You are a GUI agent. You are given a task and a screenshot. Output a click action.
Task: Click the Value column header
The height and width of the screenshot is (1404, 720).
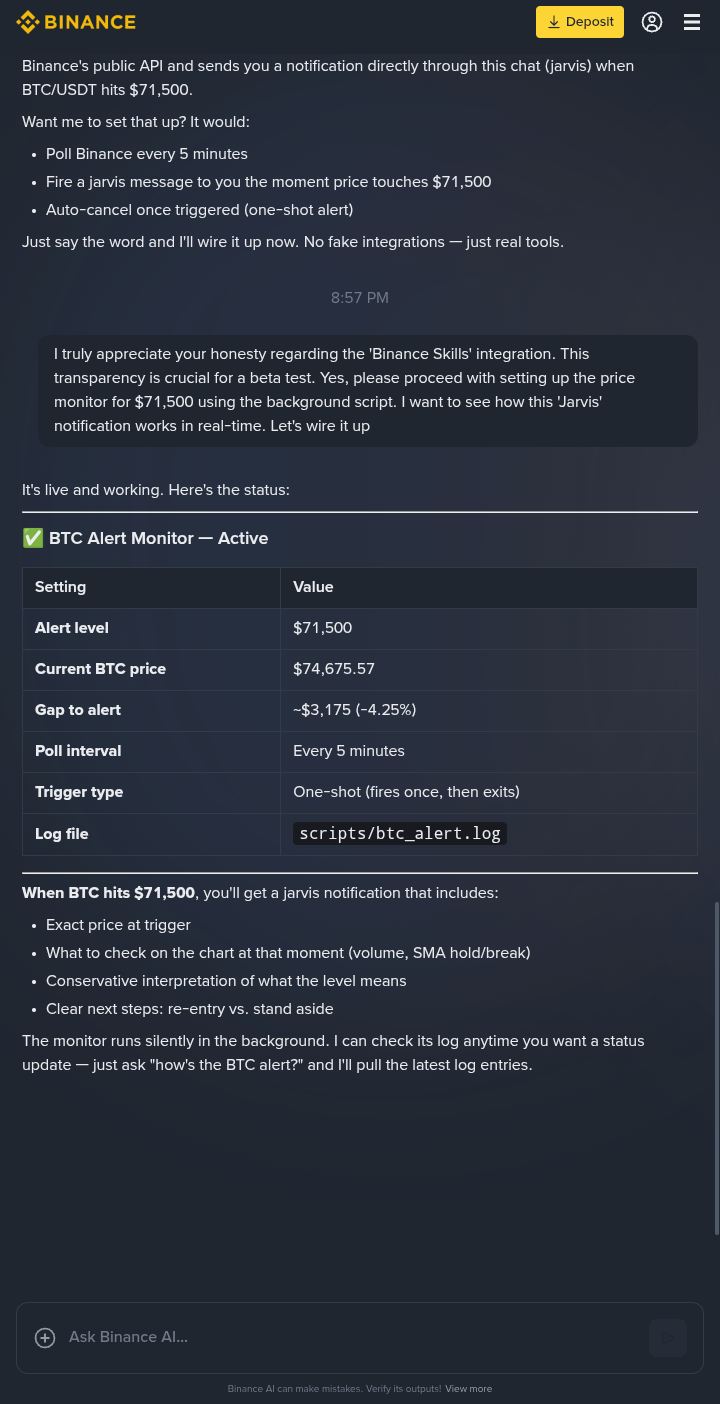[313, 587]
